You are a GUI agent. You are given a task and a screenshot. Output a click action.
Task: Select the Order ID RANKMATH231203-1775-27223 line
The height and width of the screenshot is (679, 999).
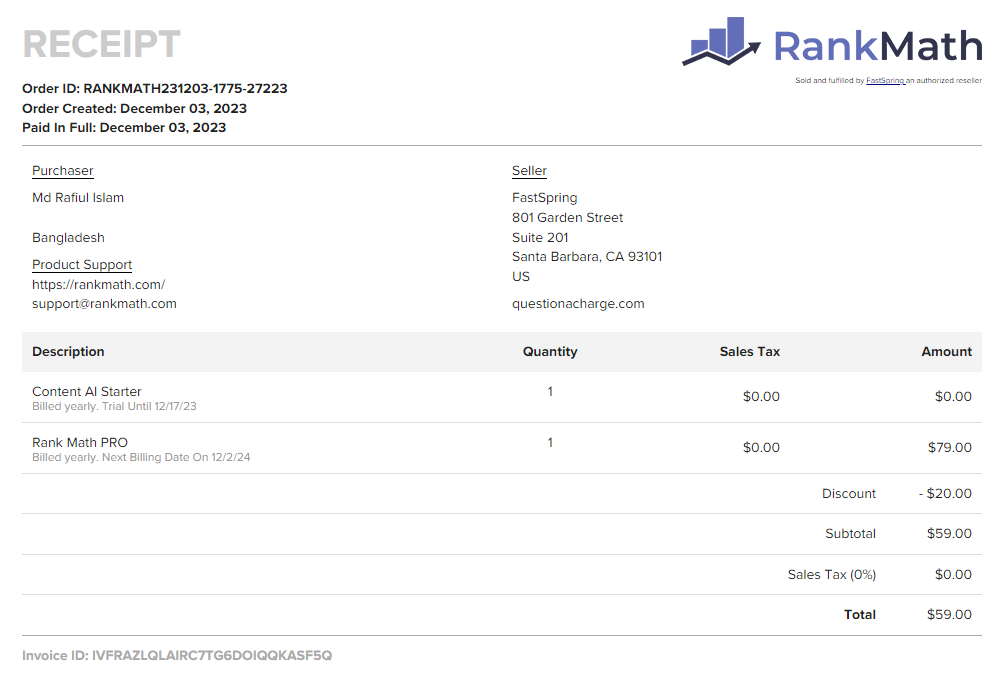tap(155, 89)
